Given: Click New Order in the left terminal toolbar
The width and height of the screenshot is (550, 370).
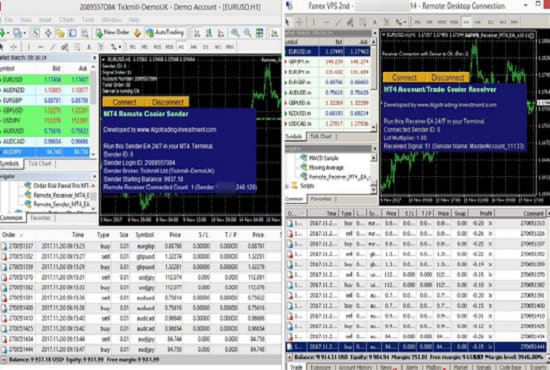Looking at the screenshot, I should click(x=113, y=33).
